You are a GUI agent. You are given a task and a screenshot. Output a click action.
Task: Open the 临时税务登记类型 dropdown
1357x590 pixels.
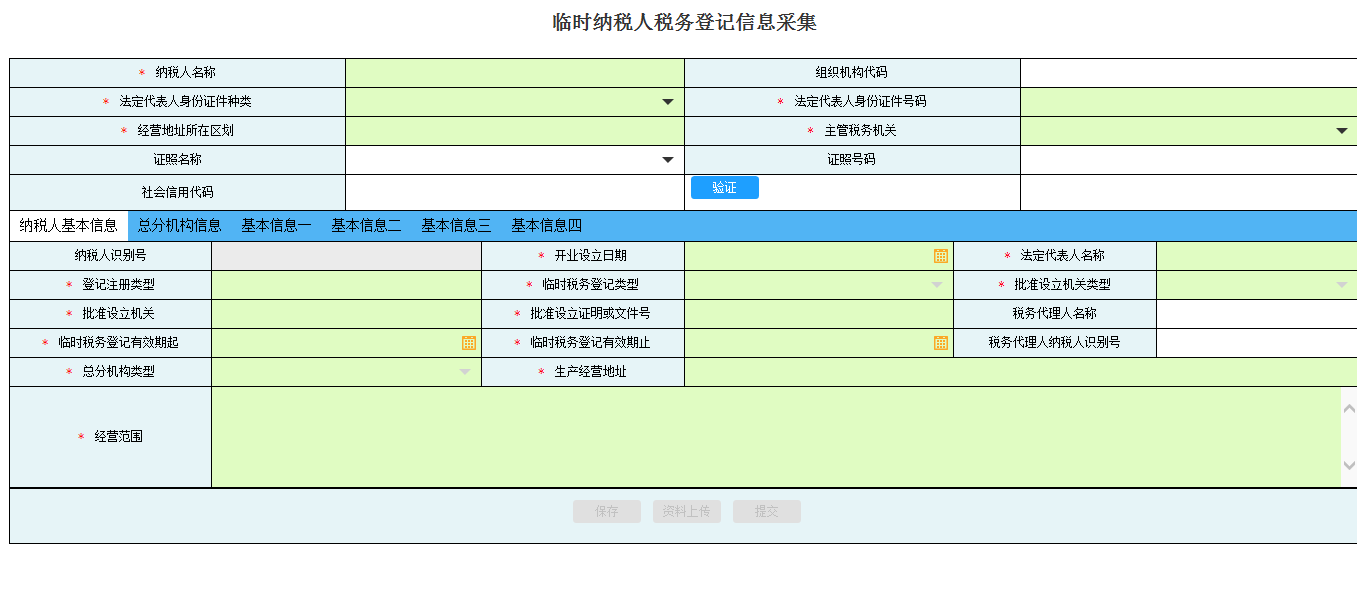936,284
